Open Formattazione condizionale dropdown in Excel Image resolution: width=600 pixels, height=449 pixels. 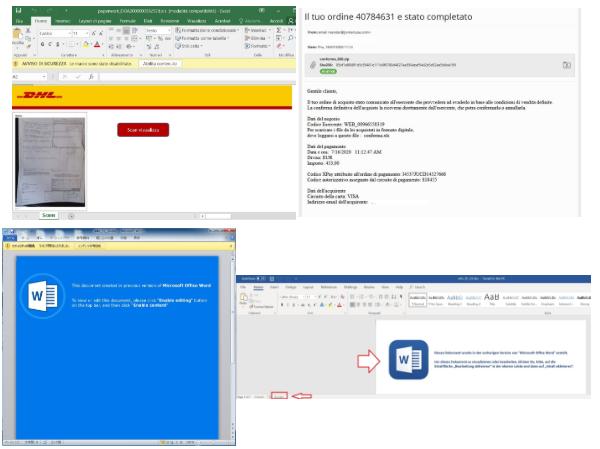tap(207, 30)
